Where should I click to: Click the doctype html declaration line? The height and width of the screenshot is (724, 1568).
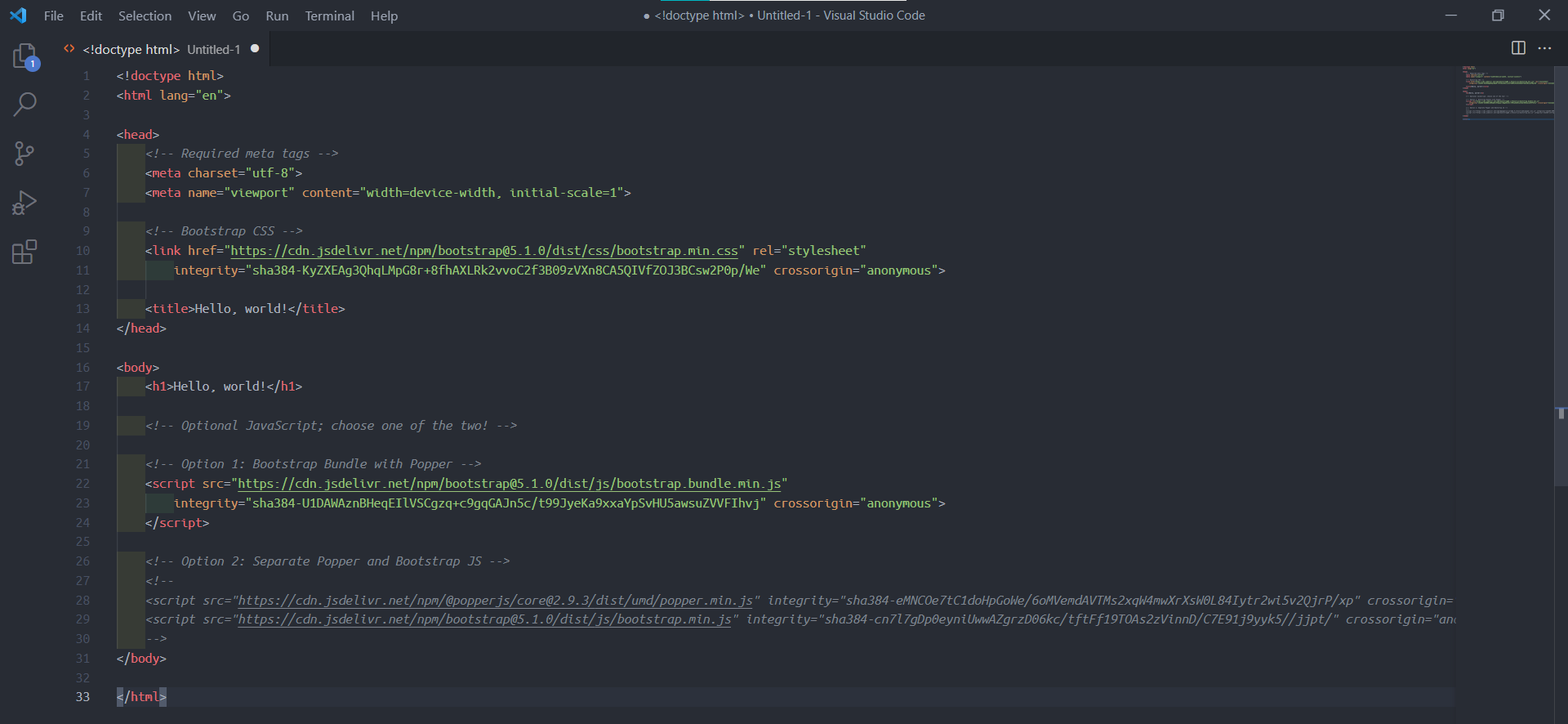click(x=170, y=76)
